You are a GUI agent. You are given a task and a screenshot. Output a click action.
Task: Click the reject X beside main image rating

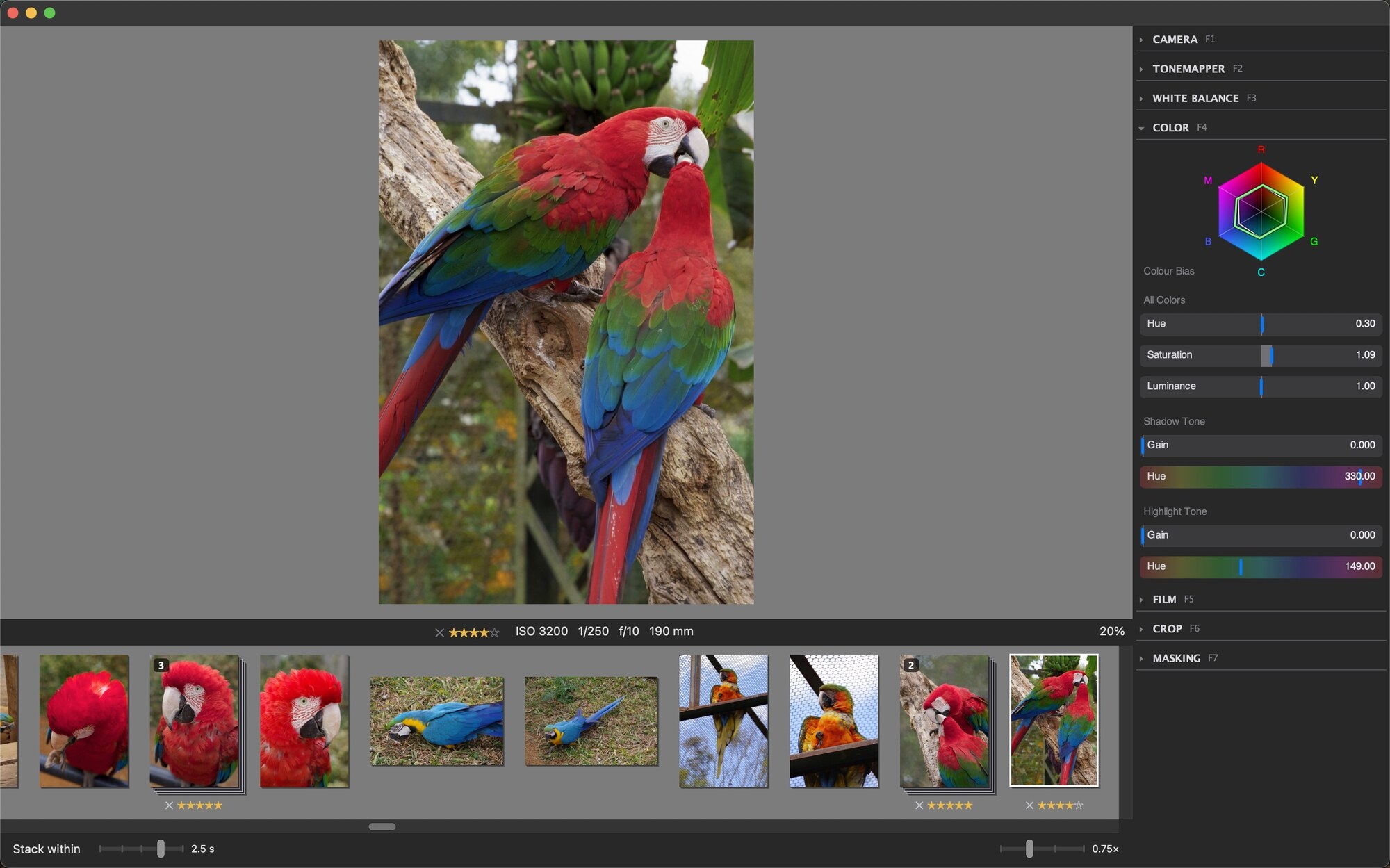439,632
